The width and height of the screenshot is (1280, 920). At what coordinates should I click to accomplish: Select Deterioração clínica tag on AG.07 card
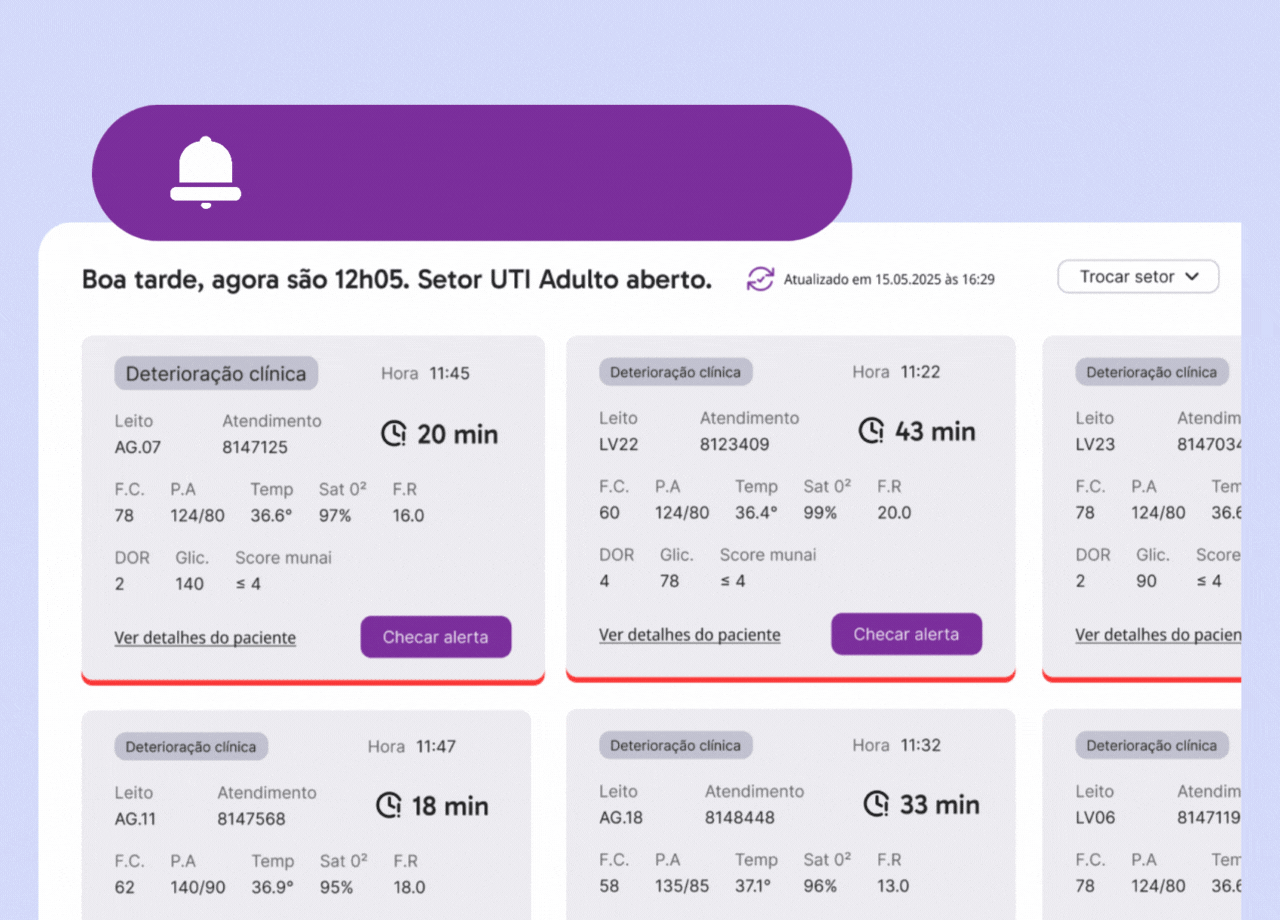216,374
